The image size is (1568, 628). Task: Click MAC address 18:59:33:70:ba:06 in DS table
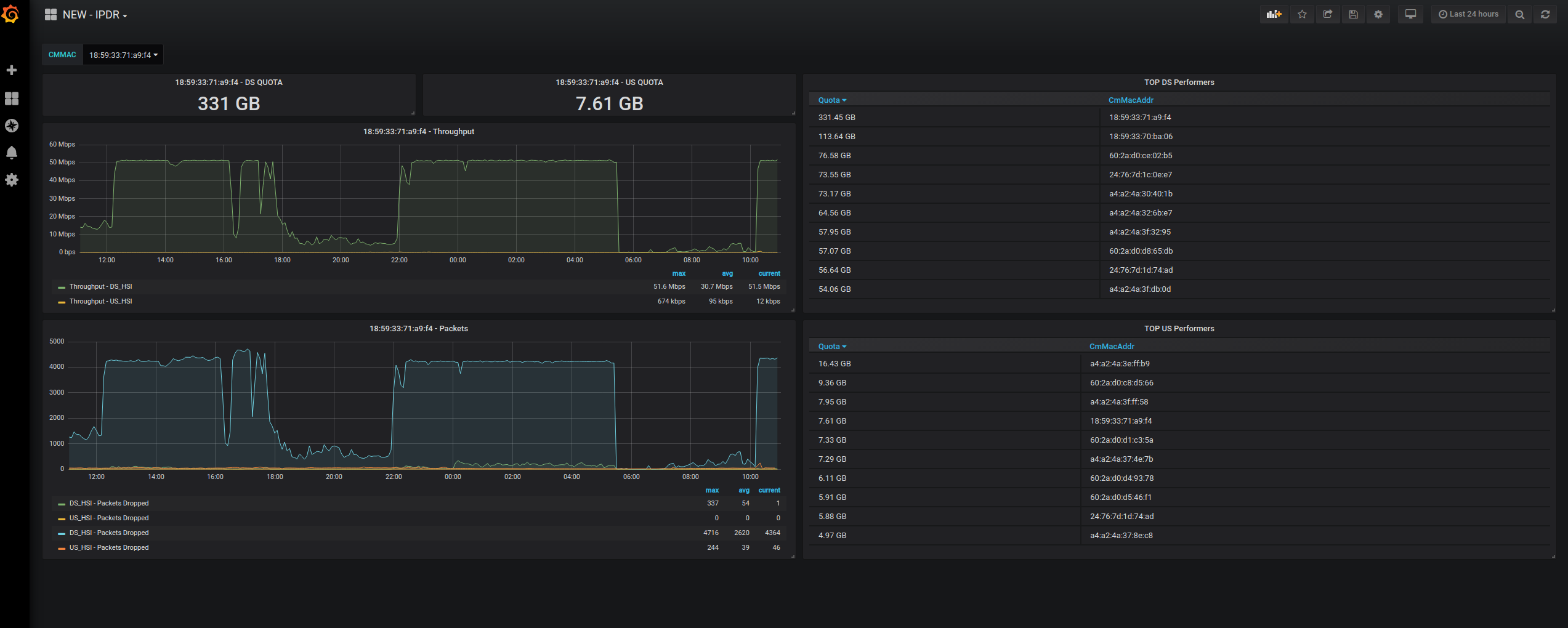click(x=1141, y=137)
